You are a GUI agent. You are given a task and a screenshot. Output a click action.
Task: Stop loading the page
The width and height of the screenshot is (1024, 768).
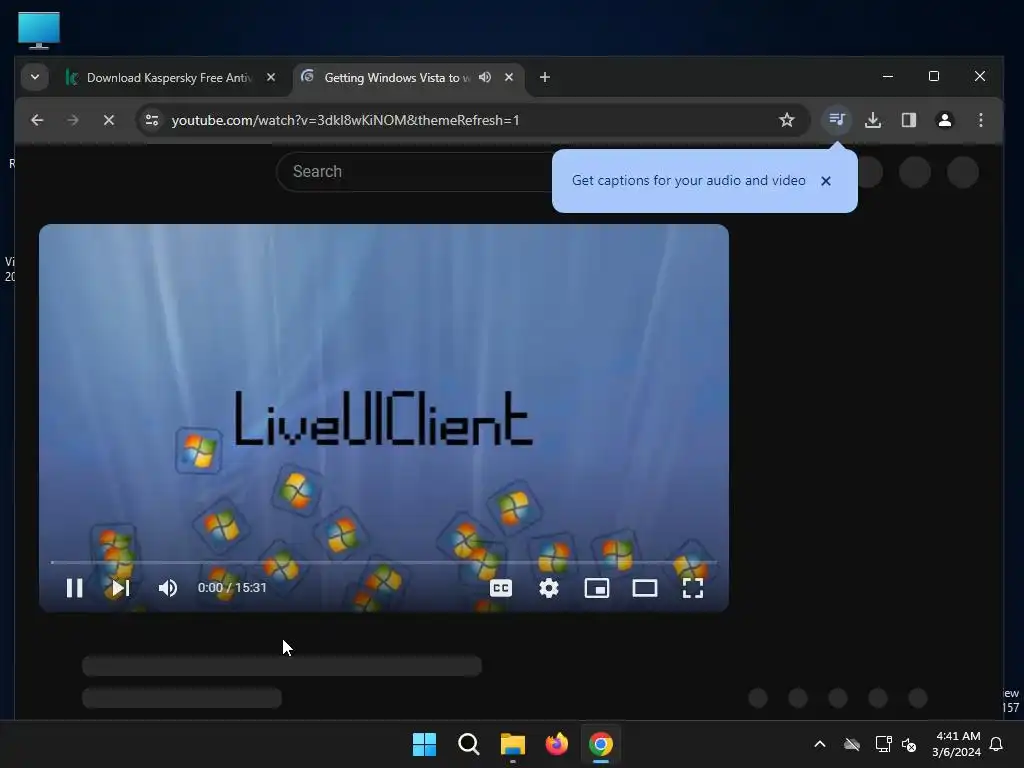[x=109, y=120]
